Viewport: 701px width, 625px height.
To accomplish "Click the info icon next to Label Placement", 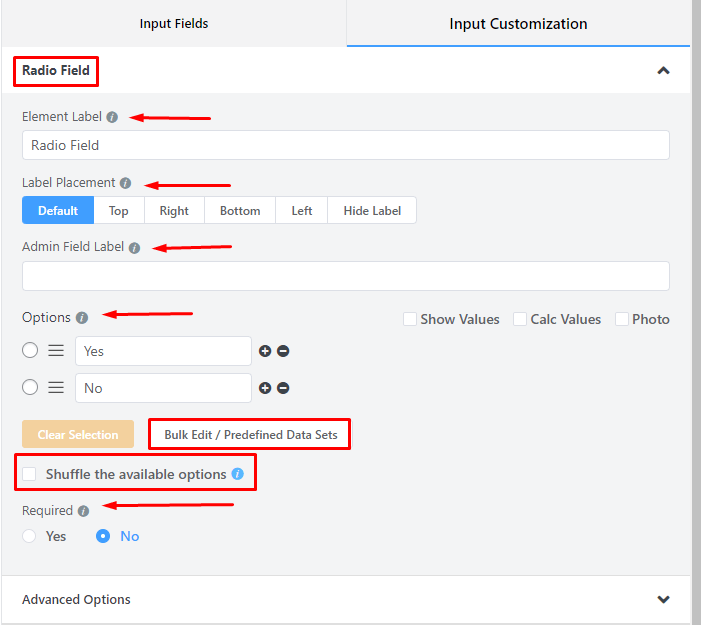I will (125, 183).
